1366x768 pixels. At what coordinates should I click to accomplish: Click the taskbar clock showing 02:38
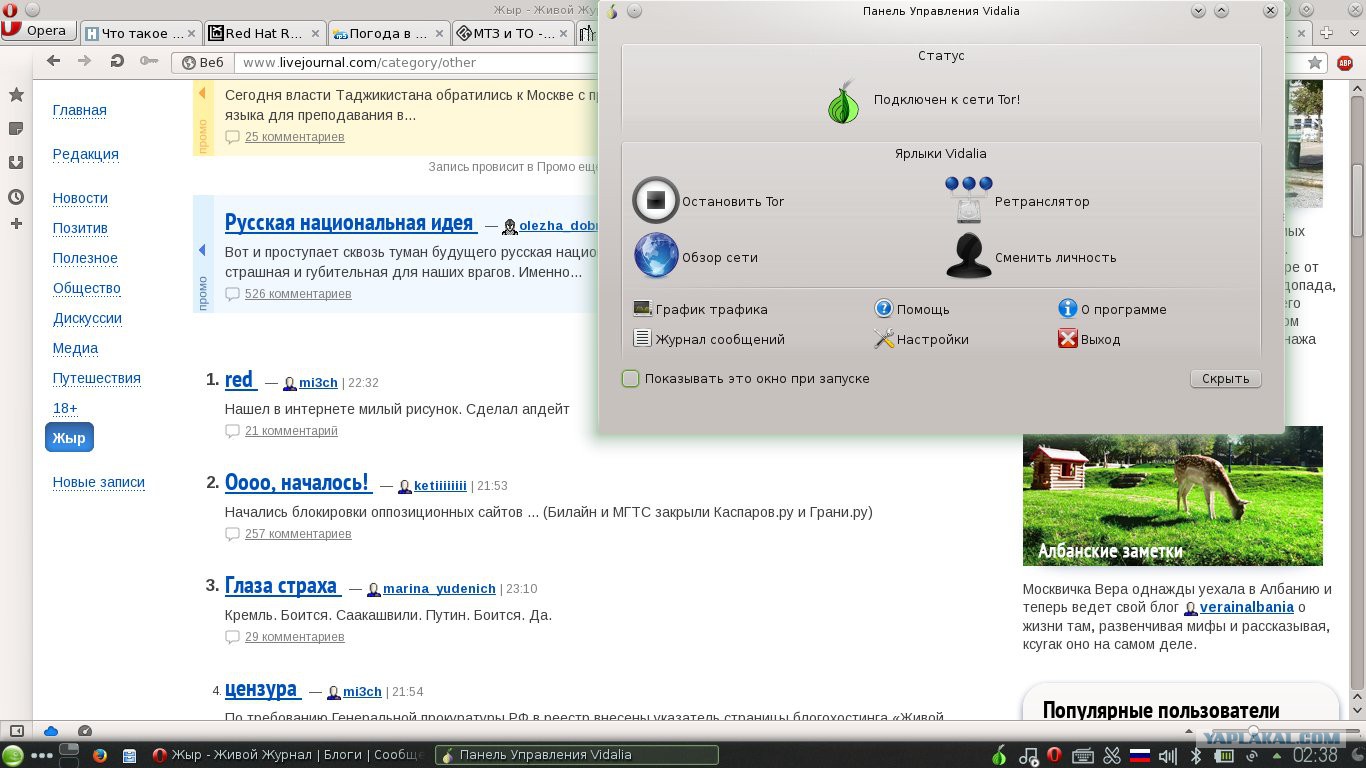(x=1315, y=755)
